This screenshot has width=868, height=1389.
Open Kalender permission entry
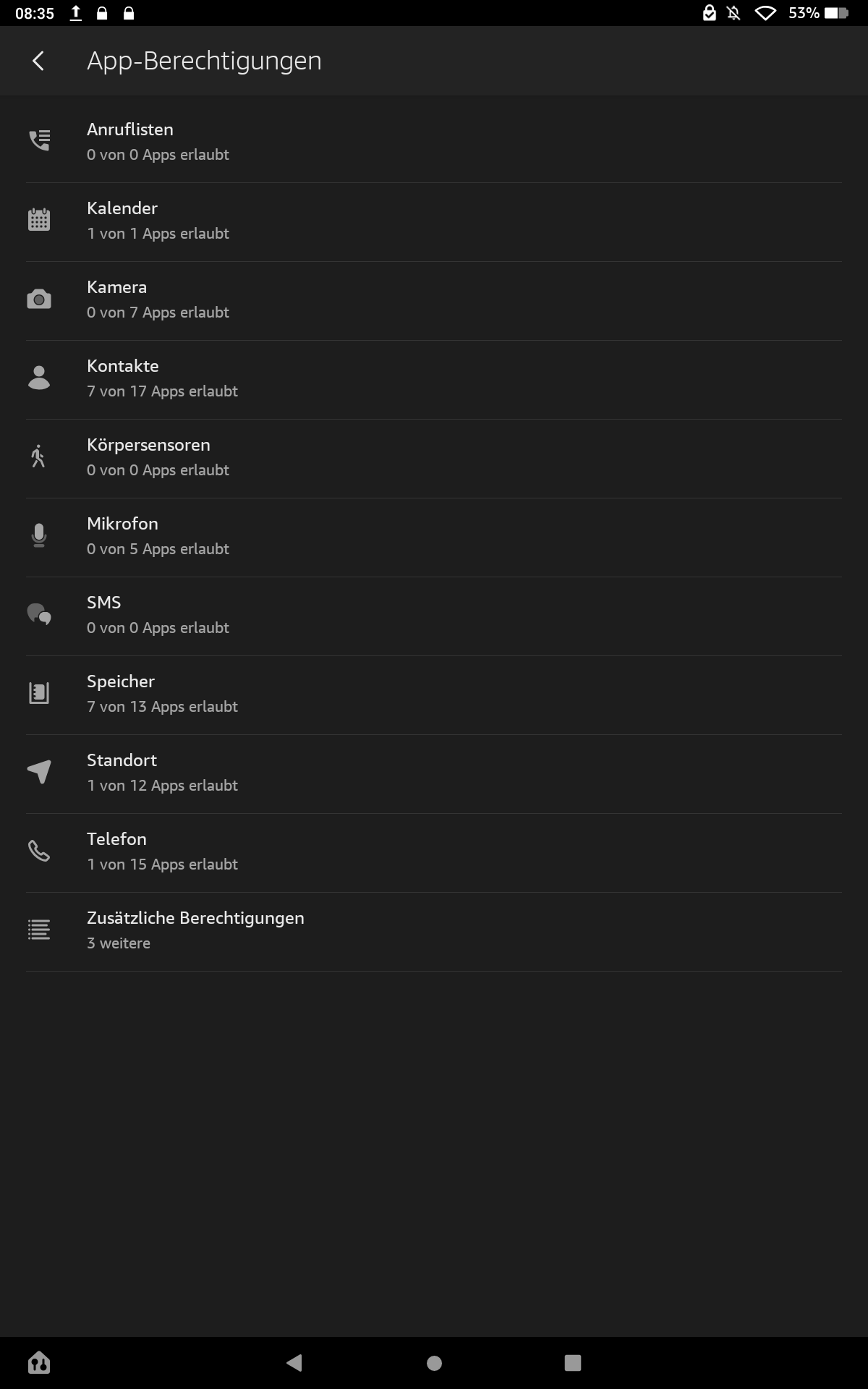(434, 221)
